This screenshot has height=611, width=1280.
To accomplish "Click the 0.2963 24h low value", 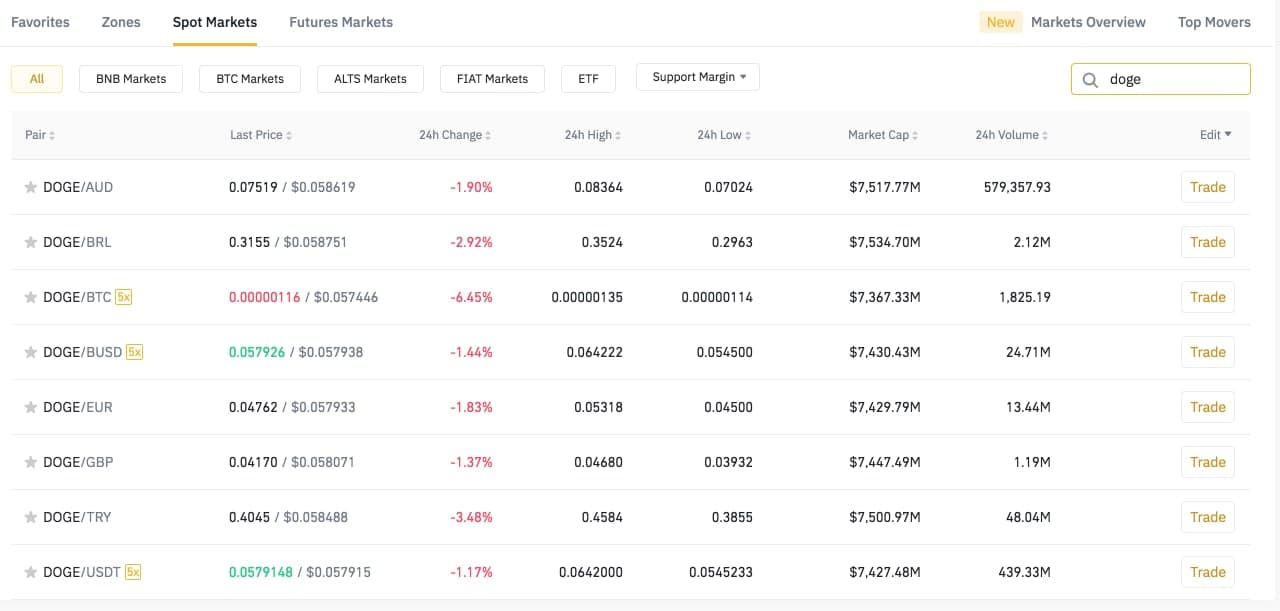I will (732, 242).
